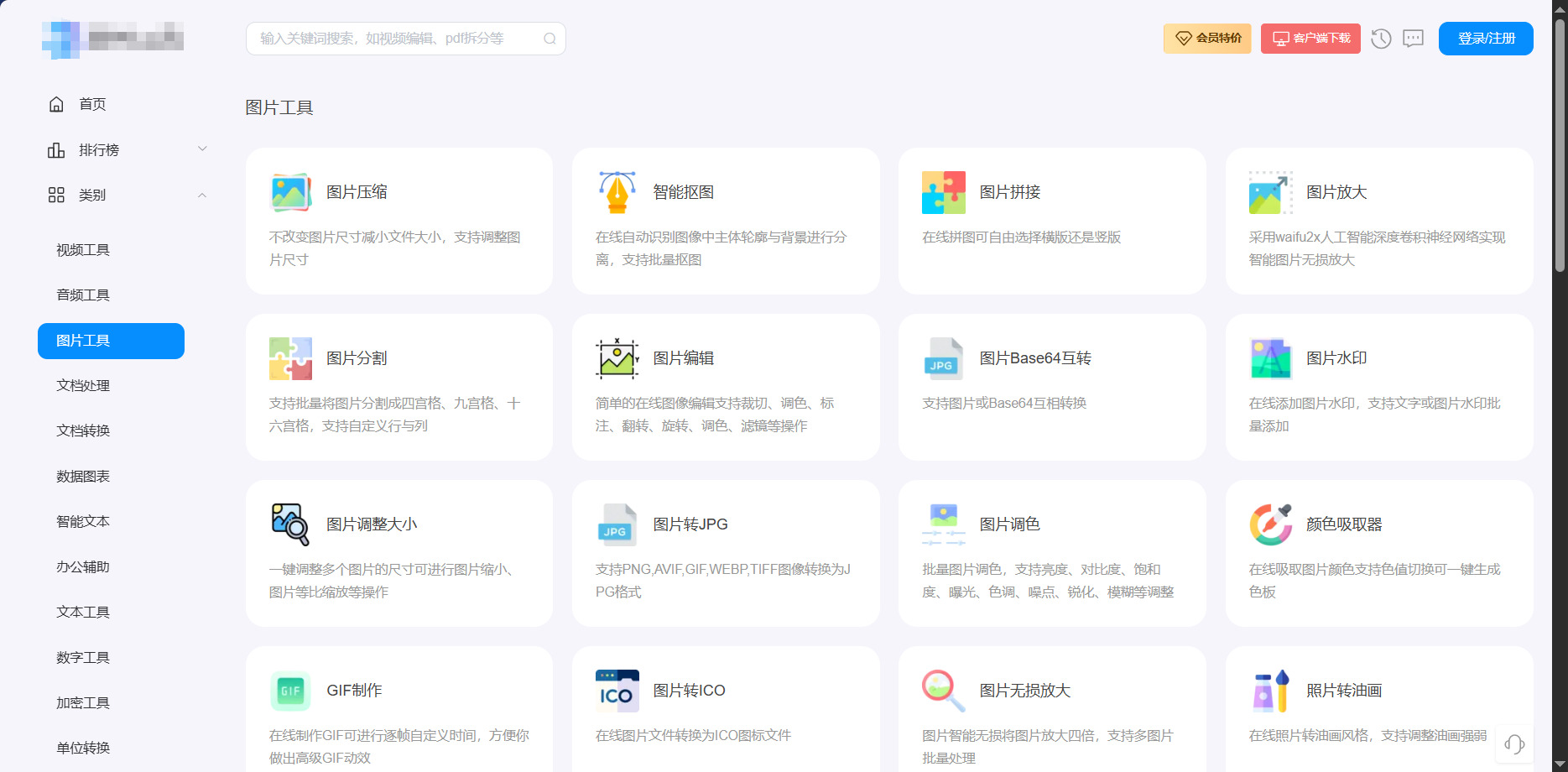Image resolution: width=1568 pixels, height=772 pixels.
Task: Open the 图片分割 puzzle icon
Action: click(x=290, y=358)
